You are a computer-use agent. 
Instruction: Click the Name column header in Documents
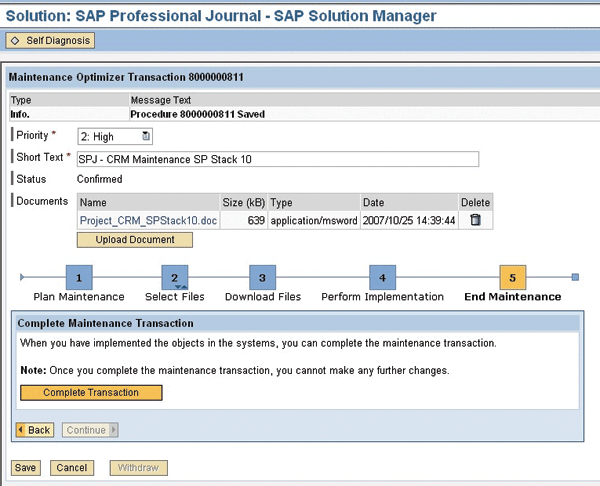(148, 202)
